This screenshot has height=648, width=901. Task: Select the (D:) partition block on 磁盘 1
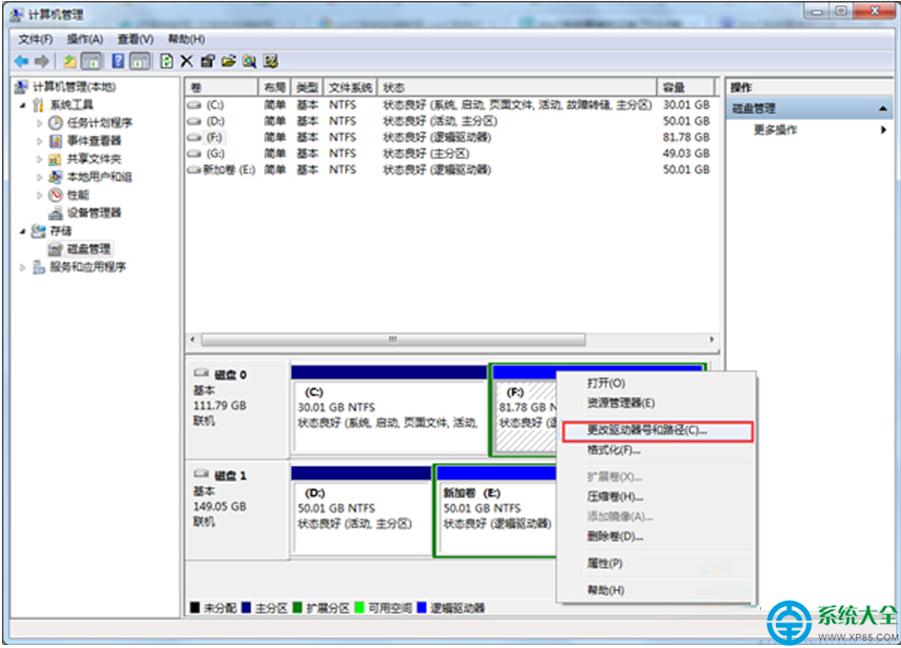point(361,511)
